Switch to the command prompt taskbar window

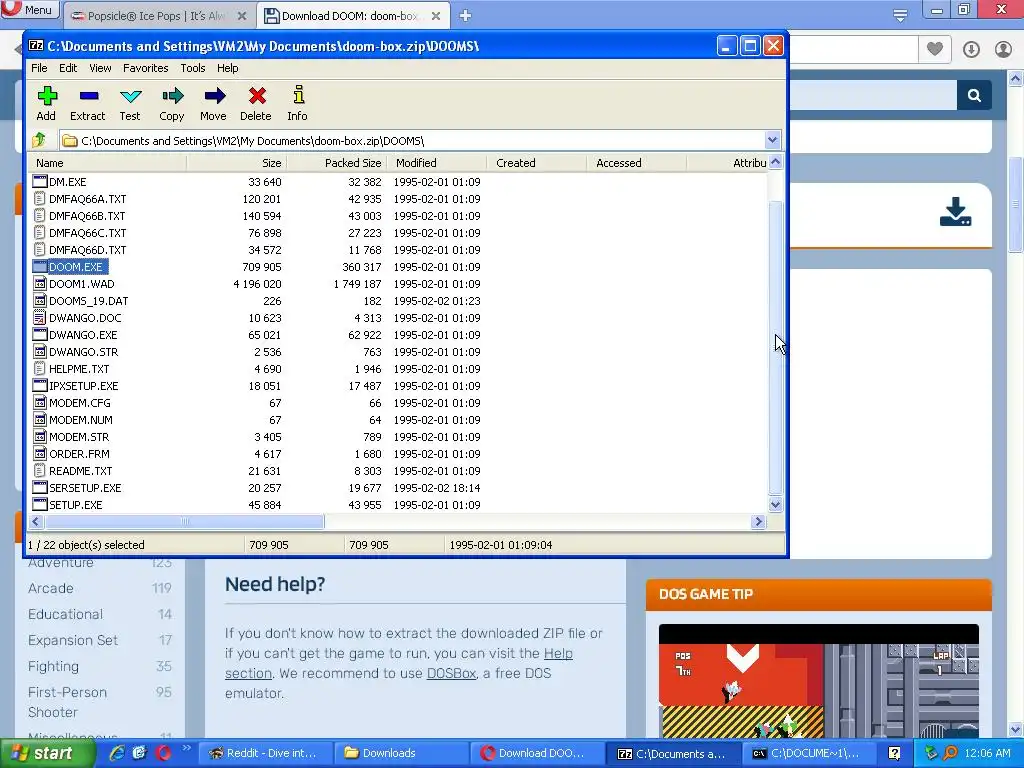tap(808, 753)
